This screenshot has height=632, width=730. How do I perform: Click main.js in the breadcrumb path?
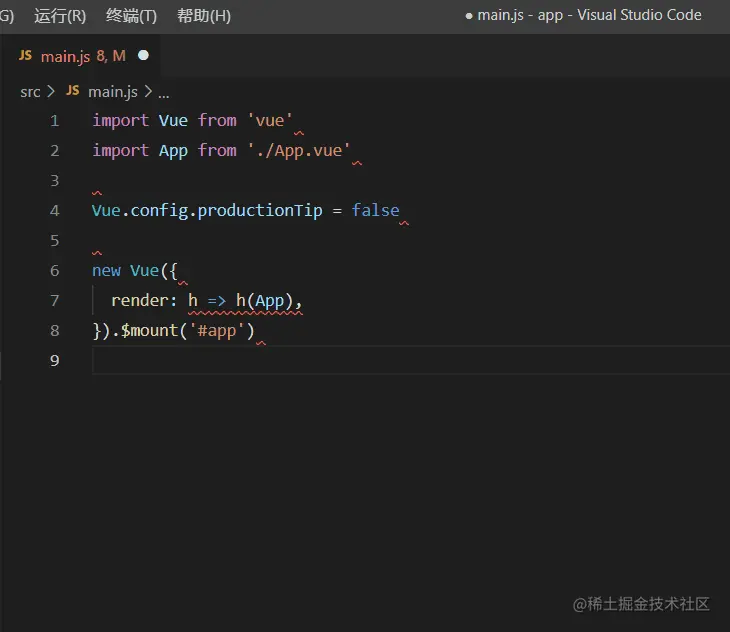pos(113,92)
